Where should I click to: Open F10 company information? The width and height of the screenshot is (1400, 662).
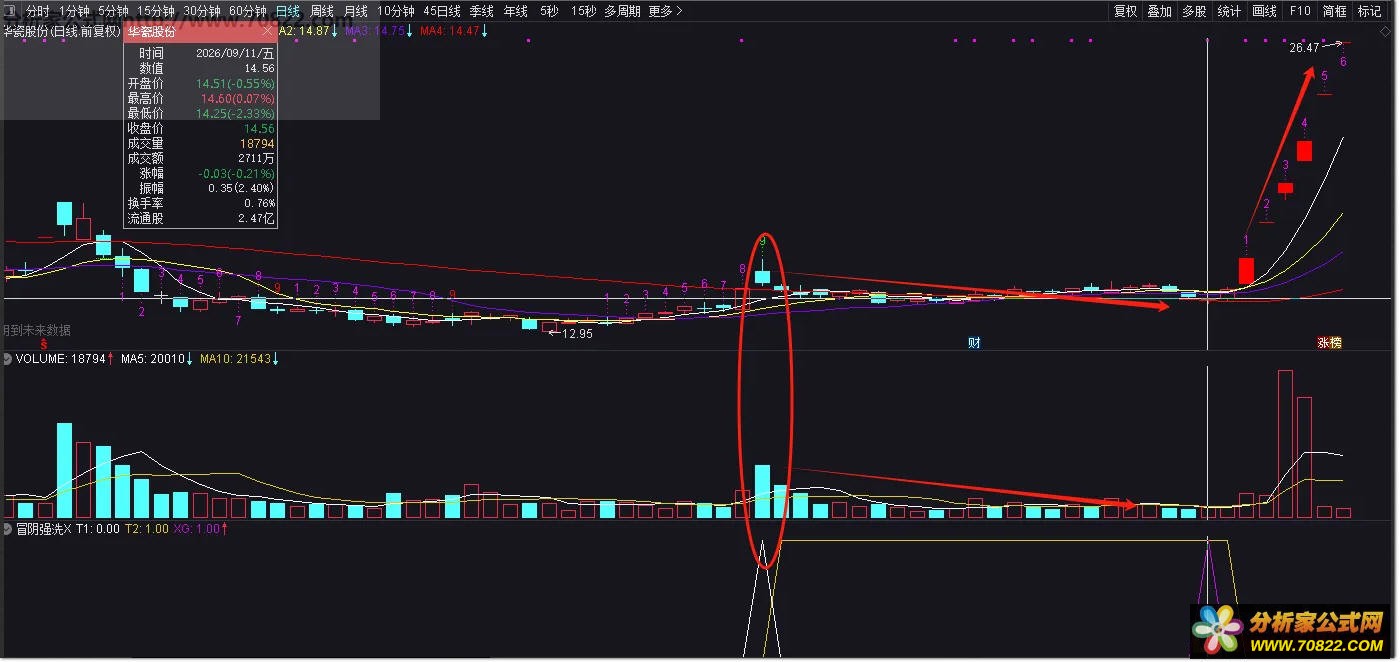click(x=1300, y=11)
